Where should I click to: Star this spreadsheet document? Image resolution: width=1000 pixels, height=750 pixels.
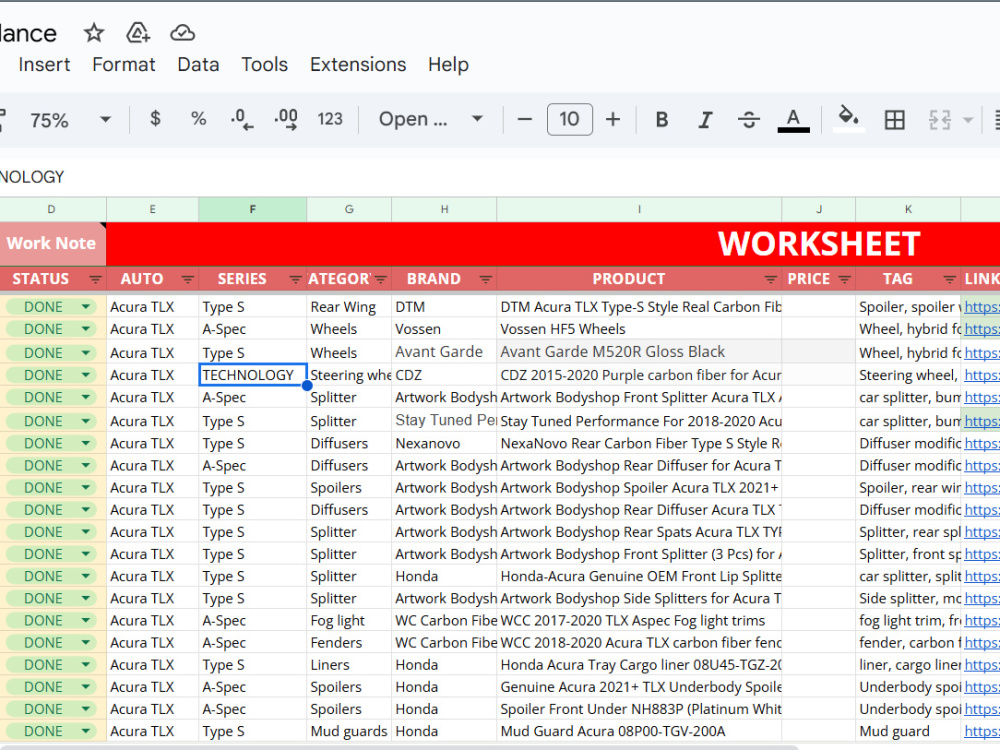coord(94,33)
